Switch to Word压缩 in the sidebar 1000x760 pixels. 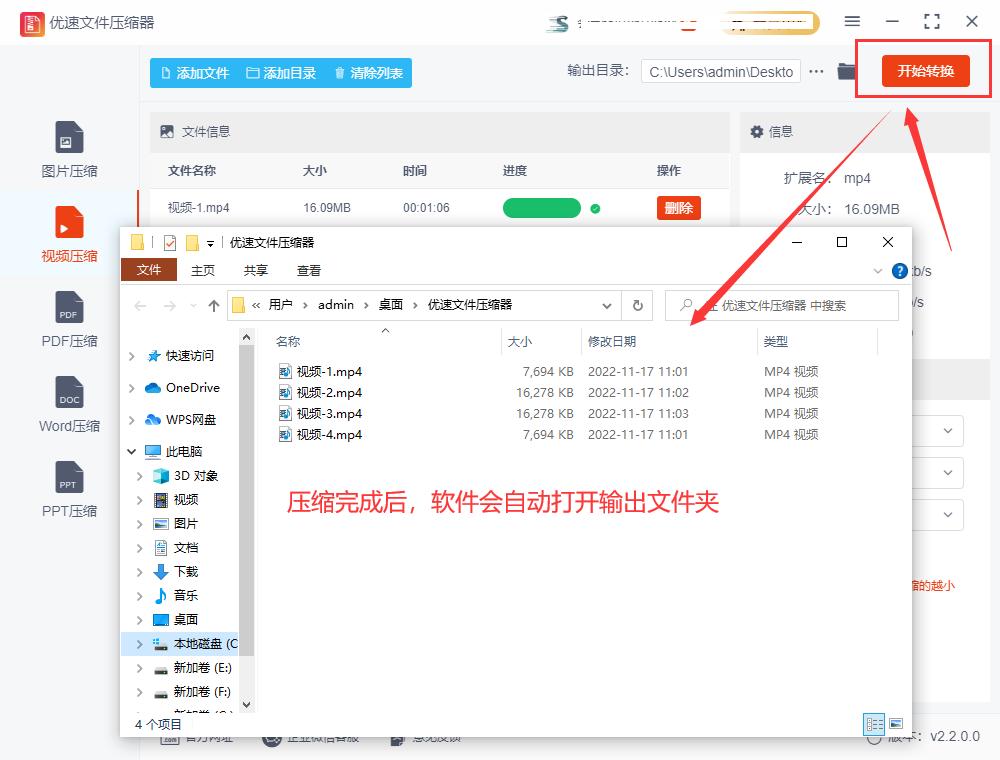[68, 403]
